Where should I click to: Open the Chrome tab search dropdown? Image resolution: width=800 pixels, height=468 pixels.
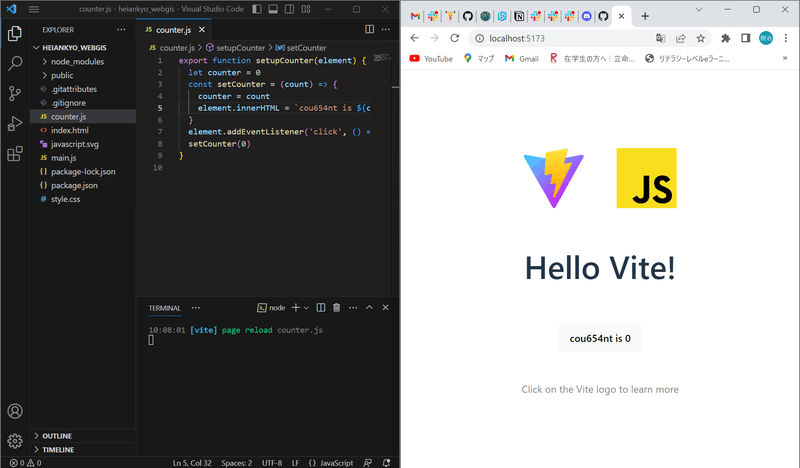[699, 9]
